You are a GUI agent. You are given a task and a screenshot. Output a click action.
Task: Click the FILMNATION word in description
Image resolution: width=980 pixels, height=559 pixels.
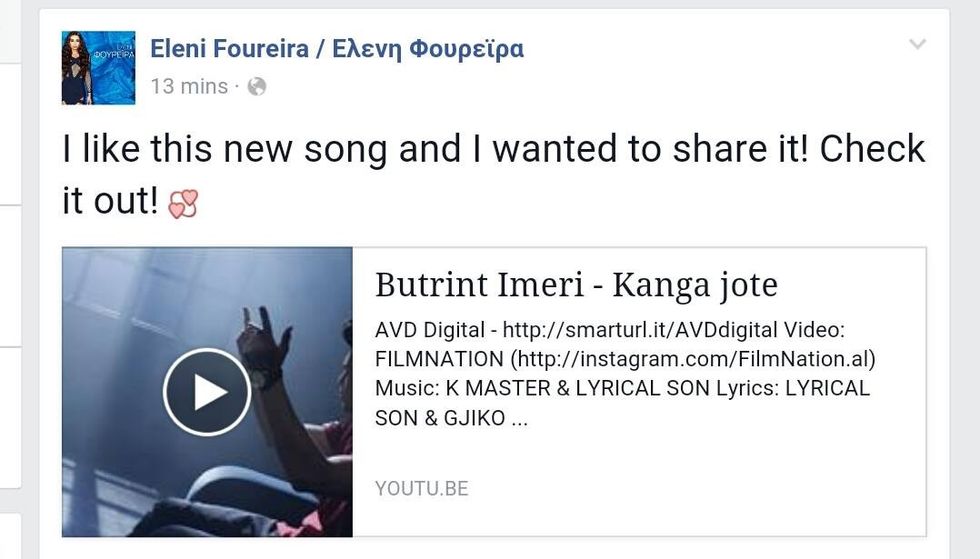click(x=439, y=359)
